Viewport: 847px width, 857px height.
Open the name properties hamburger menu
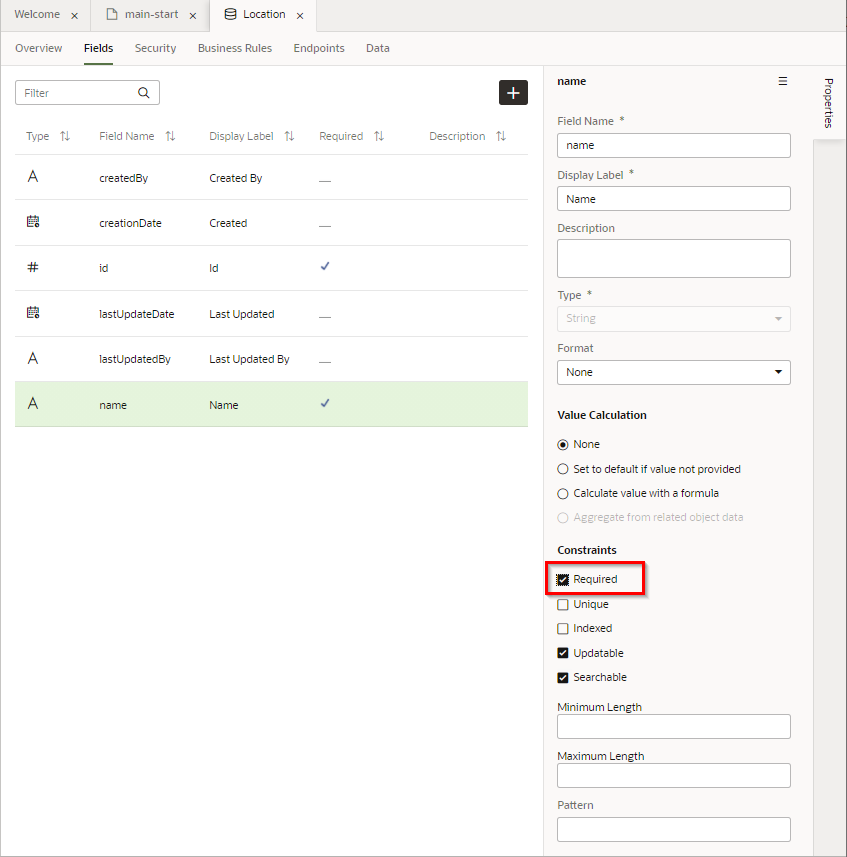(782, 82)
